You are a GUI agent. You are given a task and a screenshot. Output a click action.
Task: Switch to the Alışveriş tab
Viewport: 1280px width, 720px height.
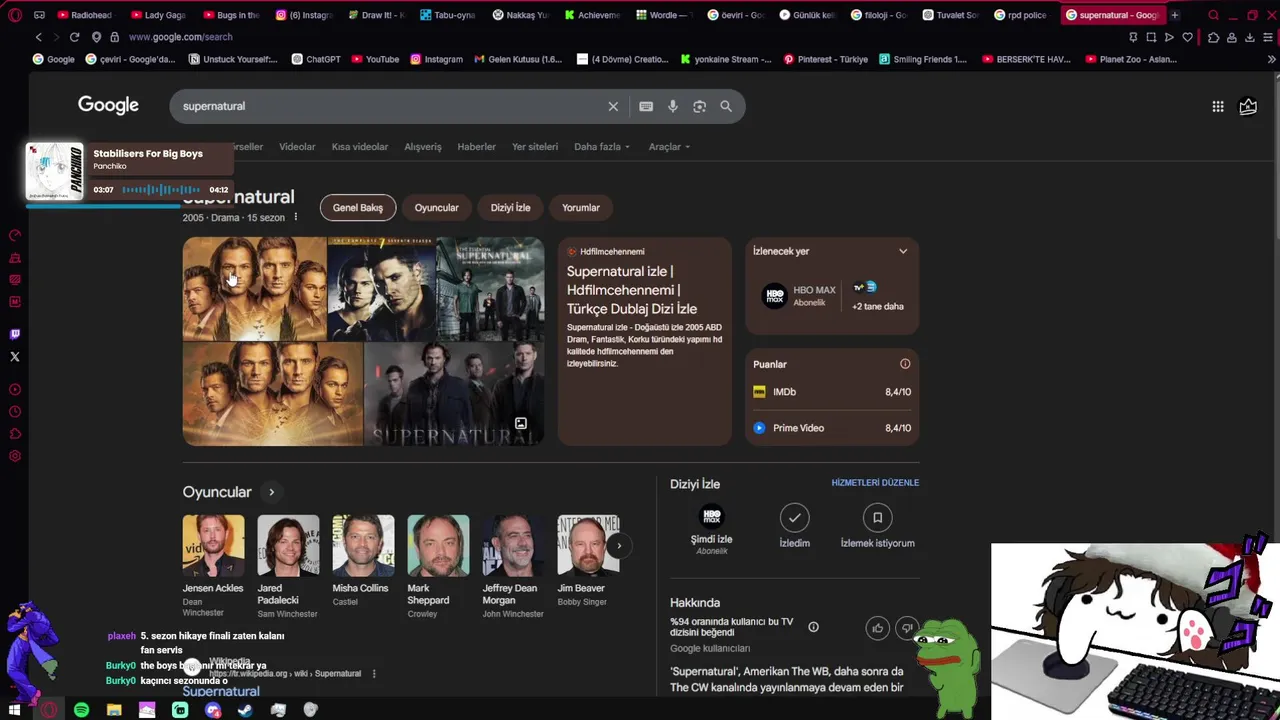[x=423, y=147]
